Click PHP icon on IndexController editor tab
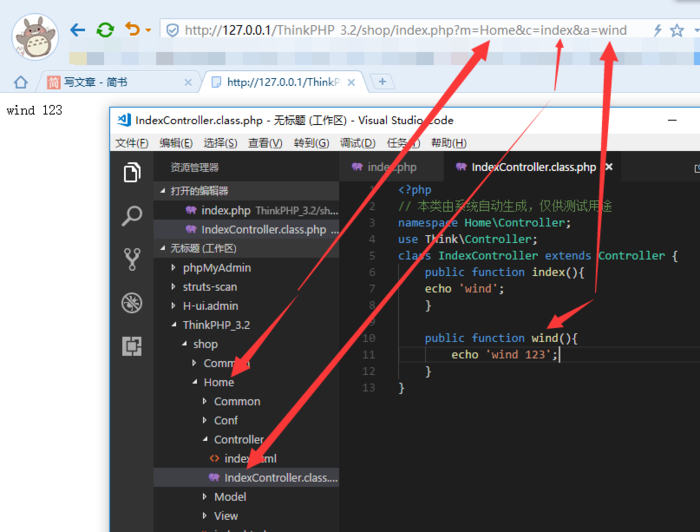Screen dimensions: 700x532 (461, 167)
